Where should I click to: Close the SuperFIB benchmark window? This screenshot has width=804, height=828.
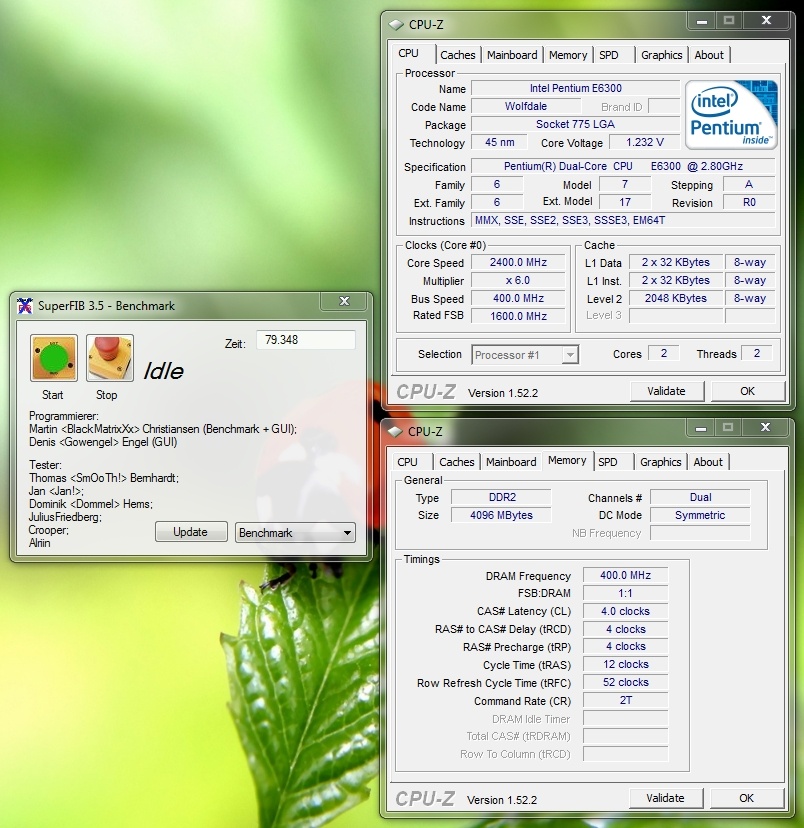click(x=345, y=301)
